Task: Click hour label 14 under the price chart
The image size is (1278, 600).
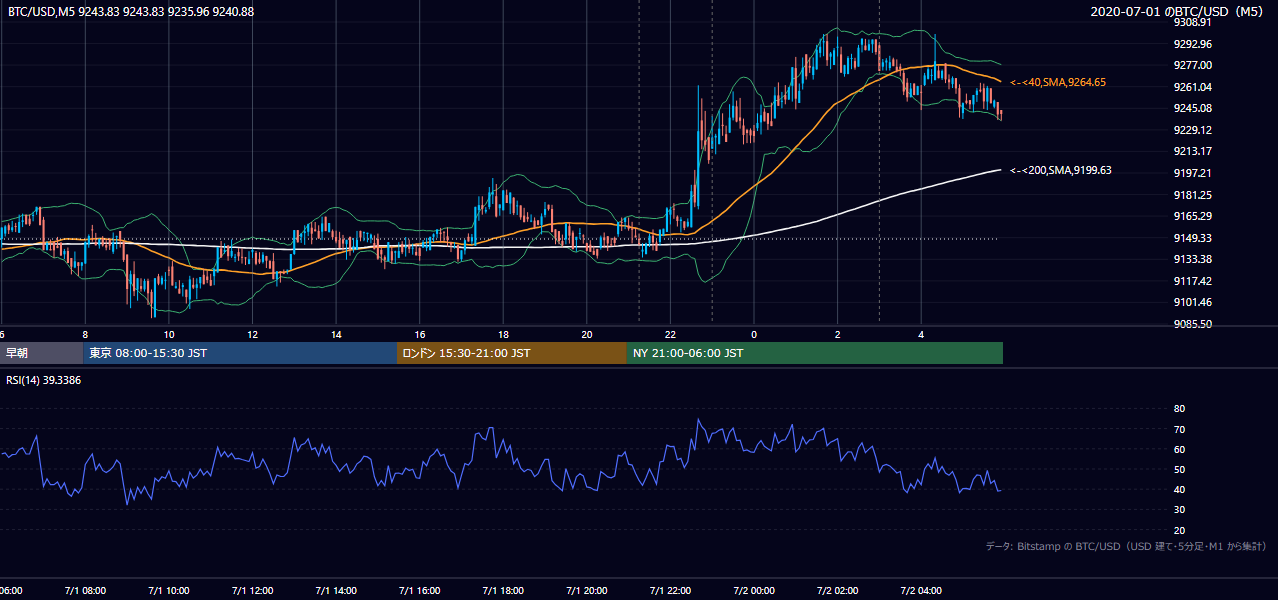Action: 336,334
